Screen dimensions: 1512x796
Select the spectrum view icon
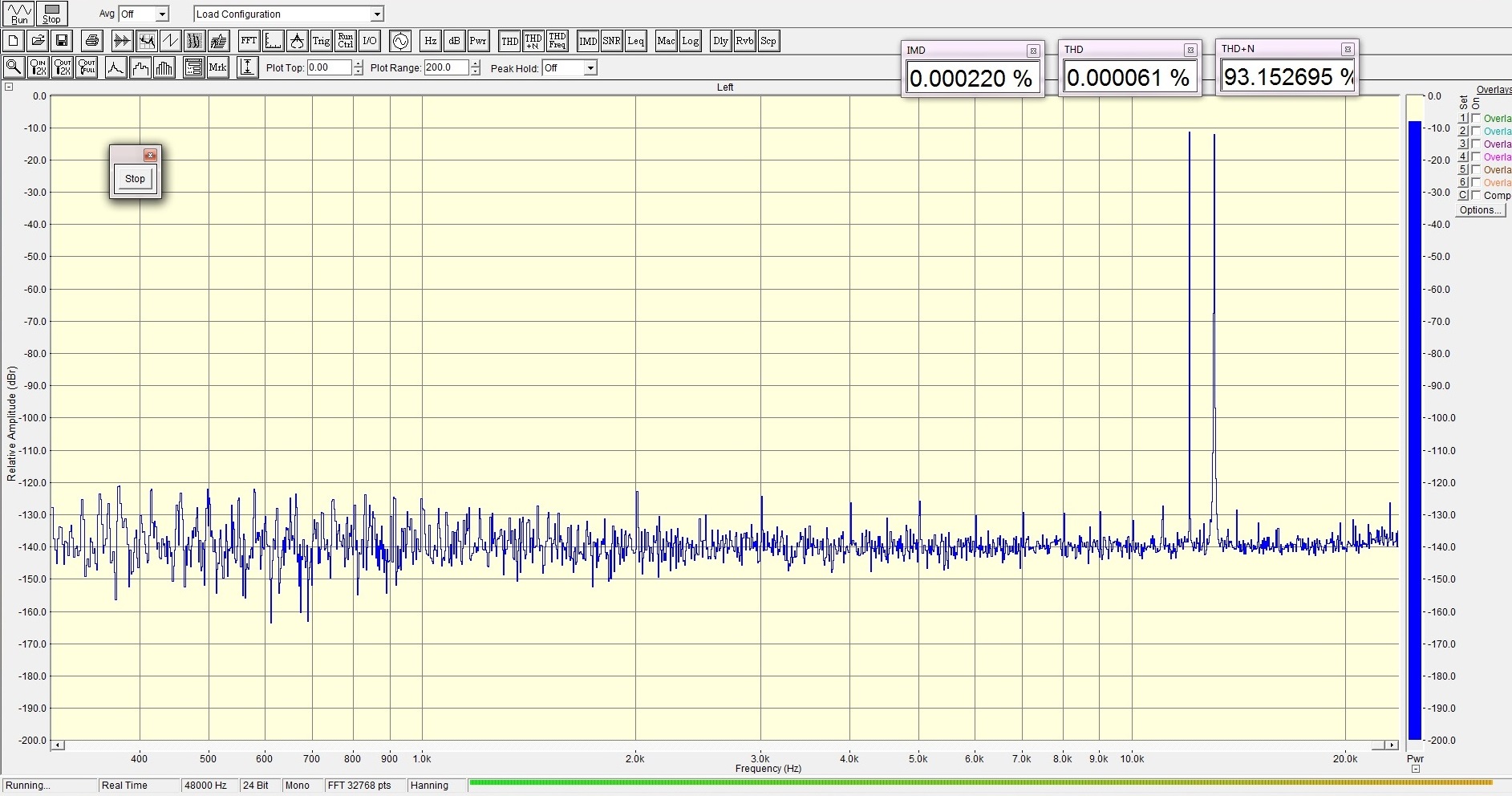146,41
